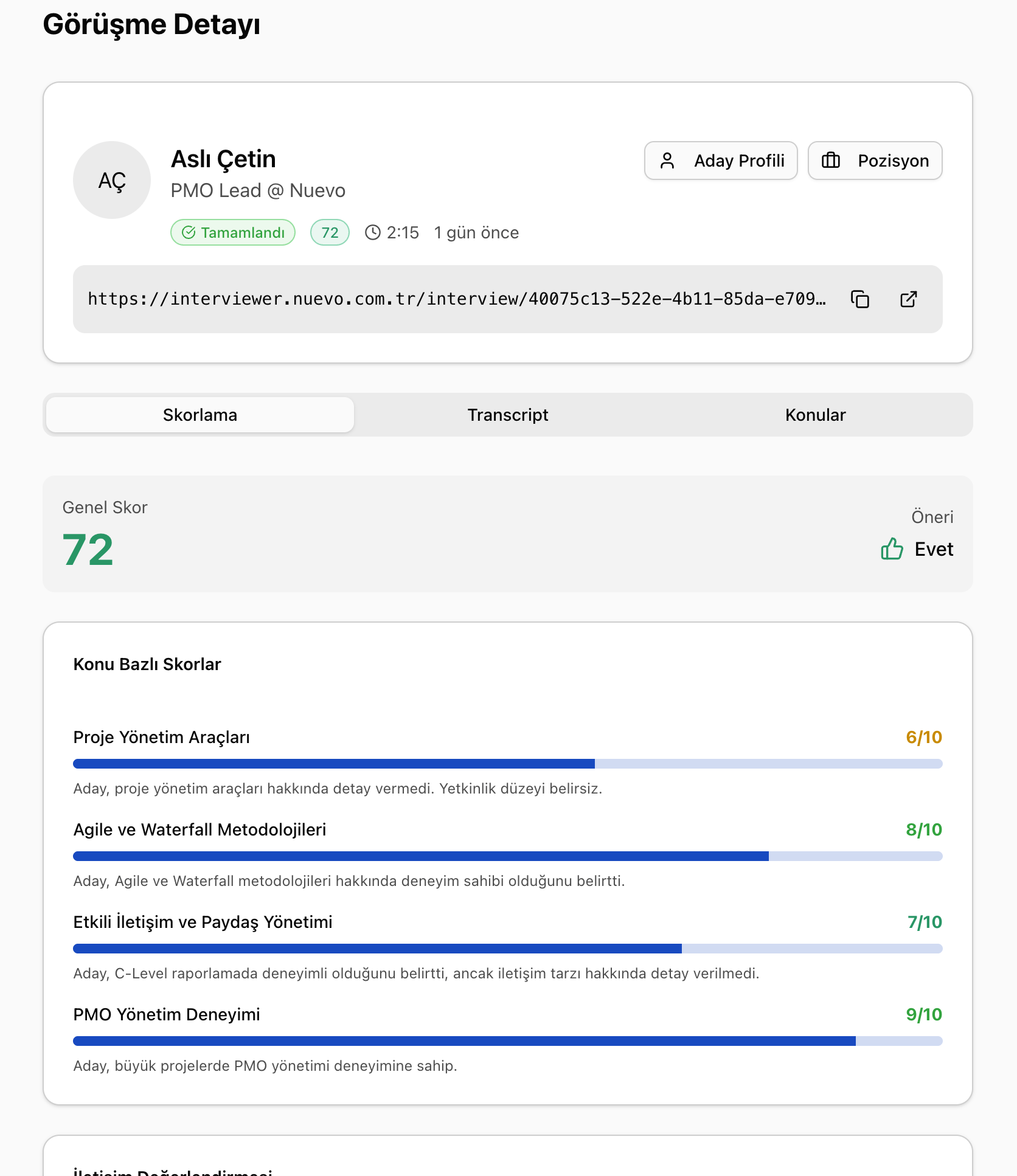Image resolution: width=1017 pixels, height=1176 pixels.
Task: Copy the interview link with copy icon
Action: (x=859, y=299)
